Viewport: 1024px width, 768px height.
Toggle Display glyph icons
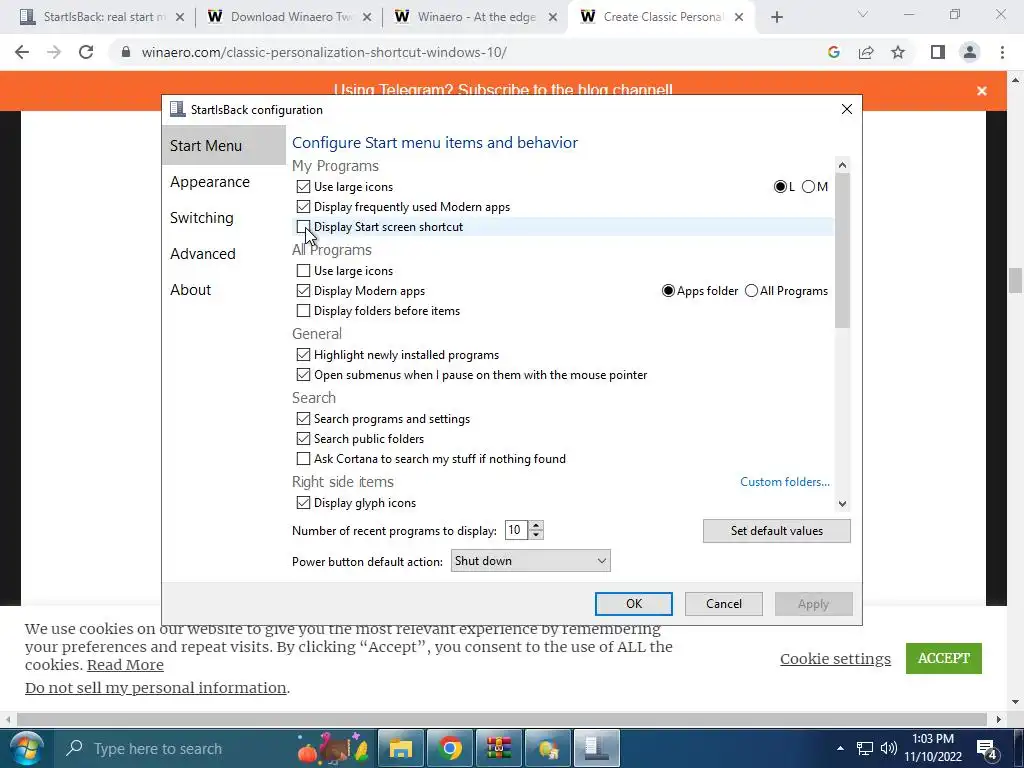click(x=303, y=503)
